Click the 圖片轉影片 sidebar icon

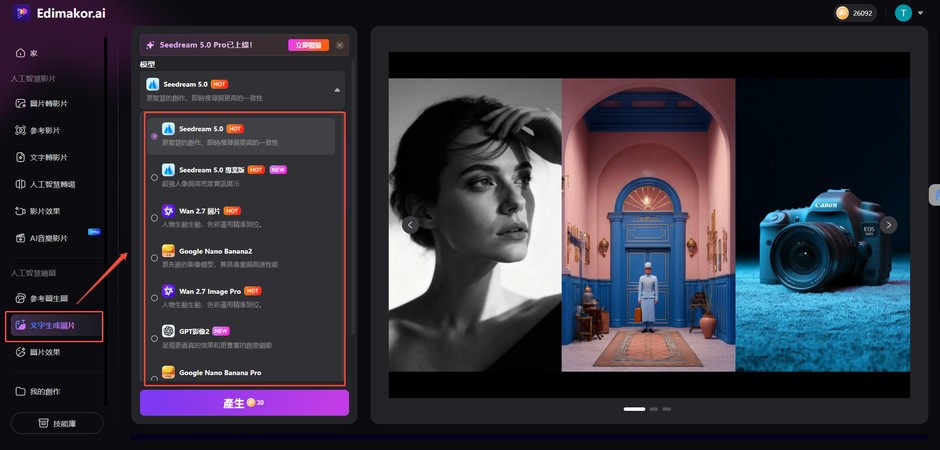21,104
